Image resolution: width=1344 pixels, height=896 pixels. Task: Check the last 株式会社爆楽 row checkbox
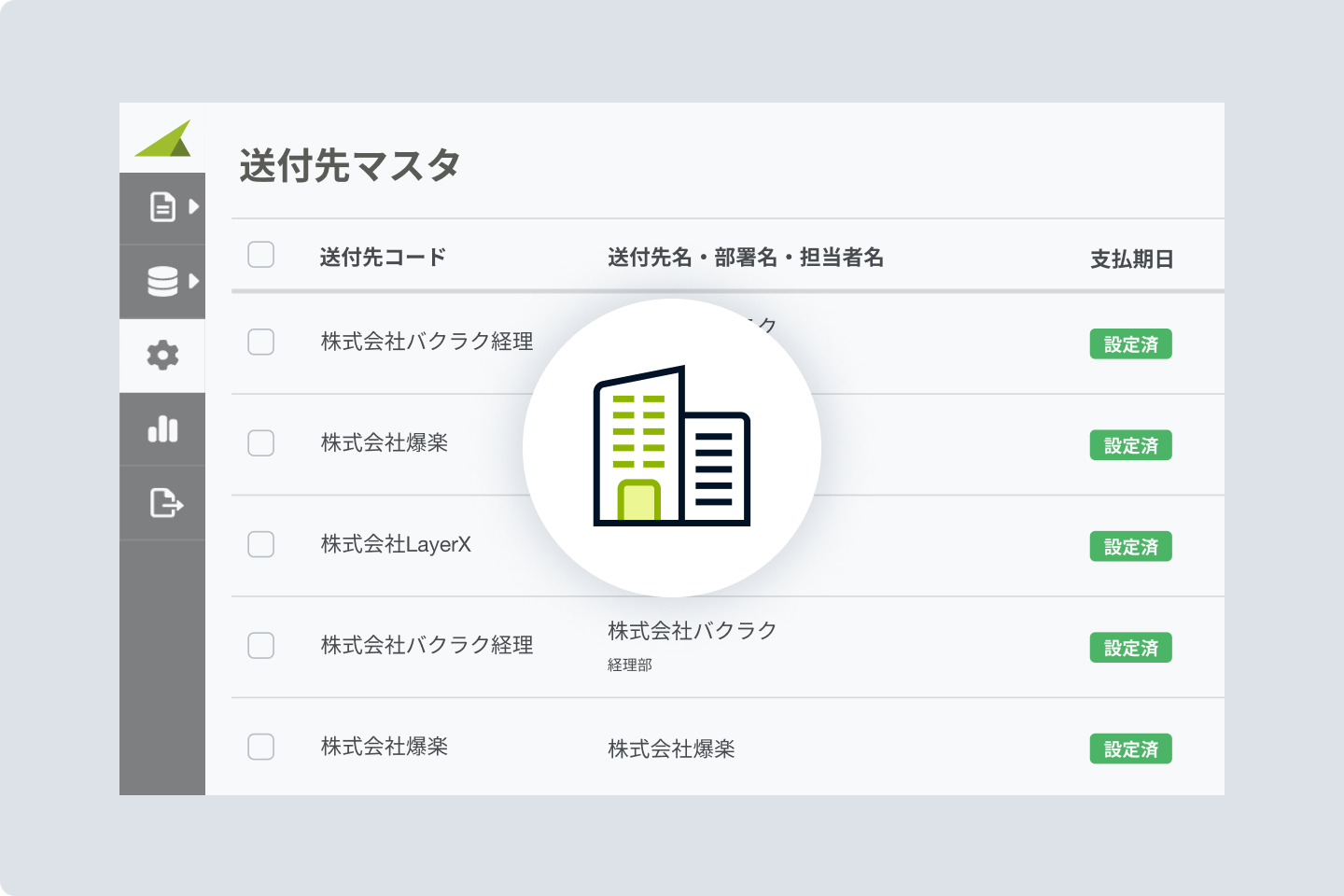pyautogui.click(x=260, y=747)
